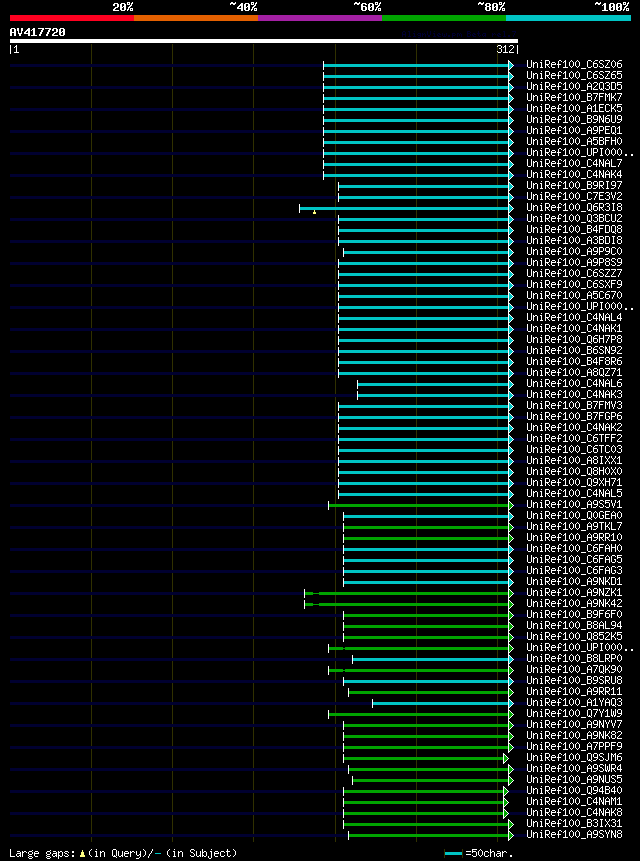Select the UniRef100_B7FMV3 label

point(574,405)
